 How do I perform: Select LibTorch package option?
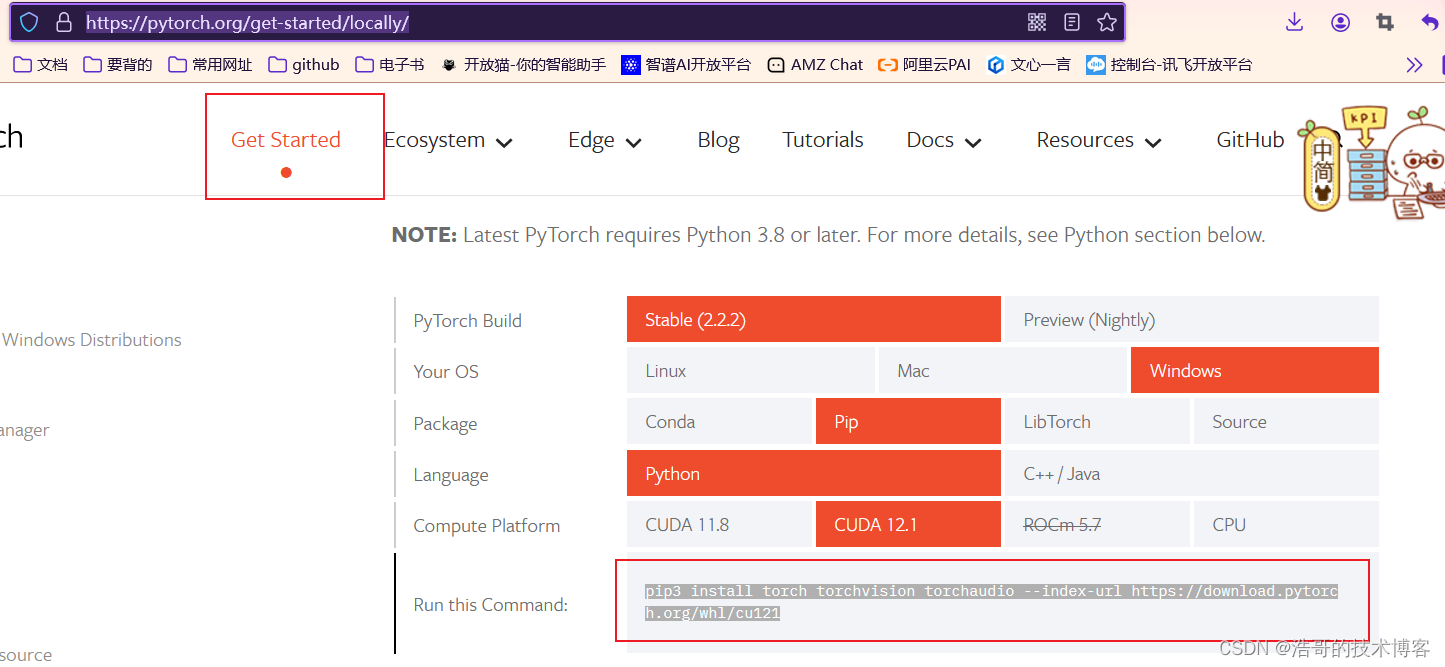1097,421
